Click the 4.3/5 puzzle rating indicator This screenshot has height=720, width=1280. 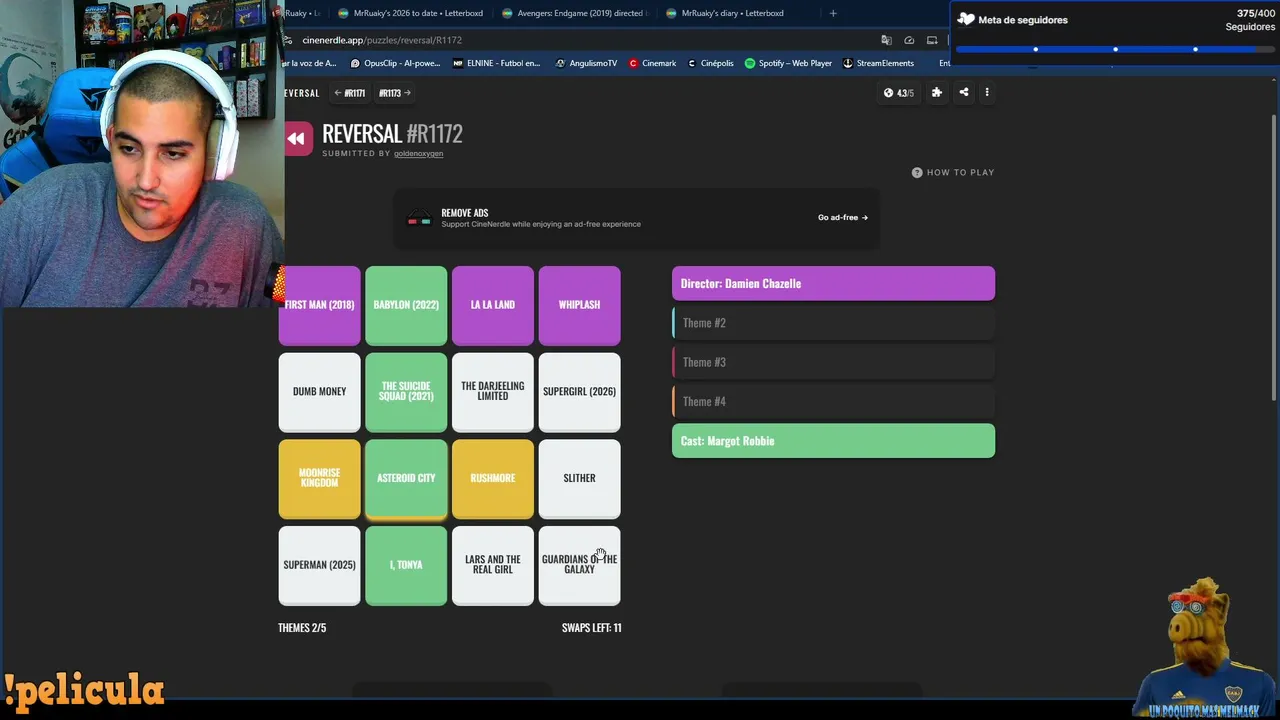coord(899,93)
